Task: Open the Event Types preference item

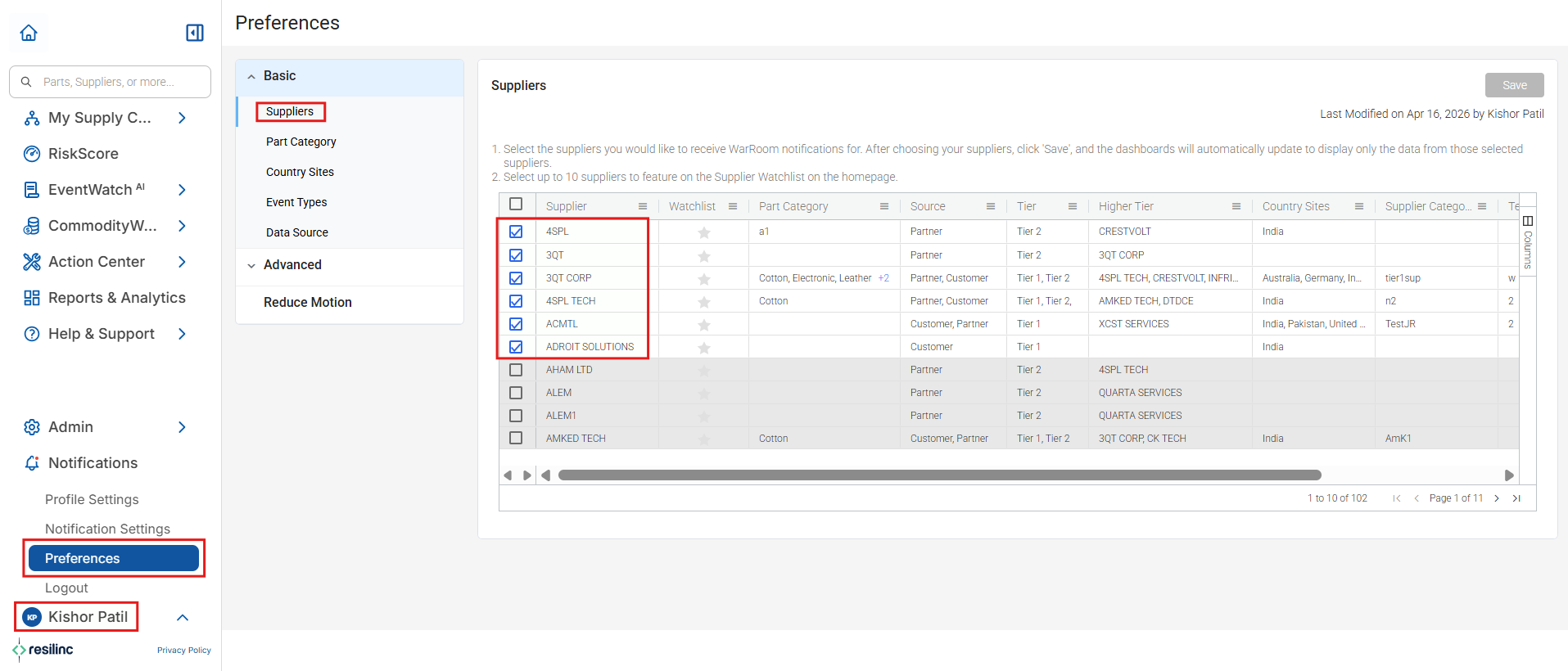Action: (296, 202)
